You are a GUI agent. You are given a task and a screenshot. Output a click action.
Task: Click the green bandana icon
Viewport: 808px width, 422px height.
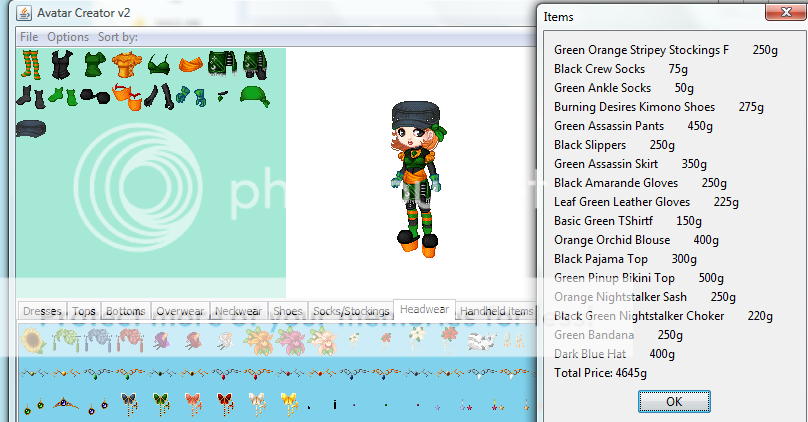point(255,96)
